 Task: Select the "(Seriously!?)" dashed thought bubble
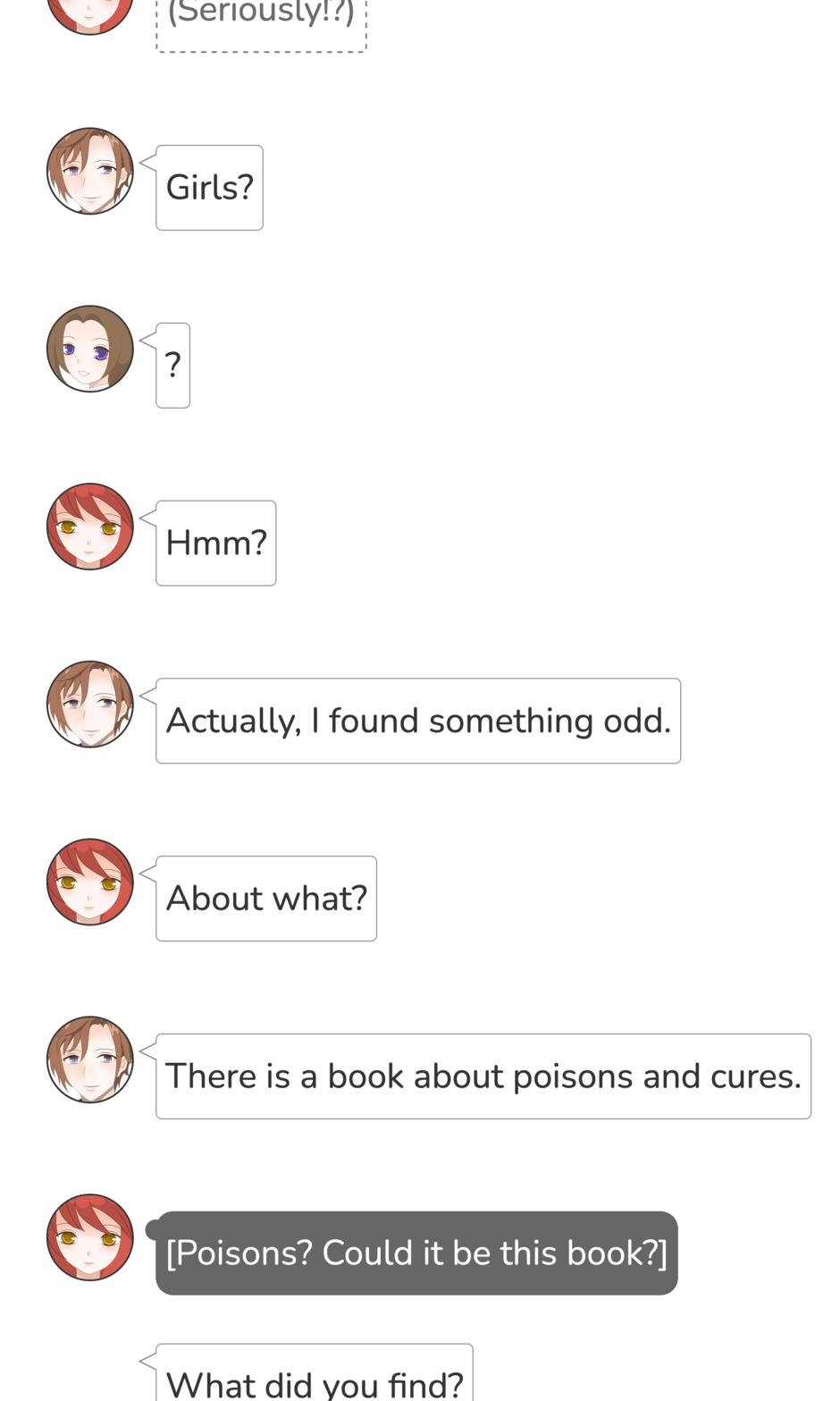click(261, 25)
